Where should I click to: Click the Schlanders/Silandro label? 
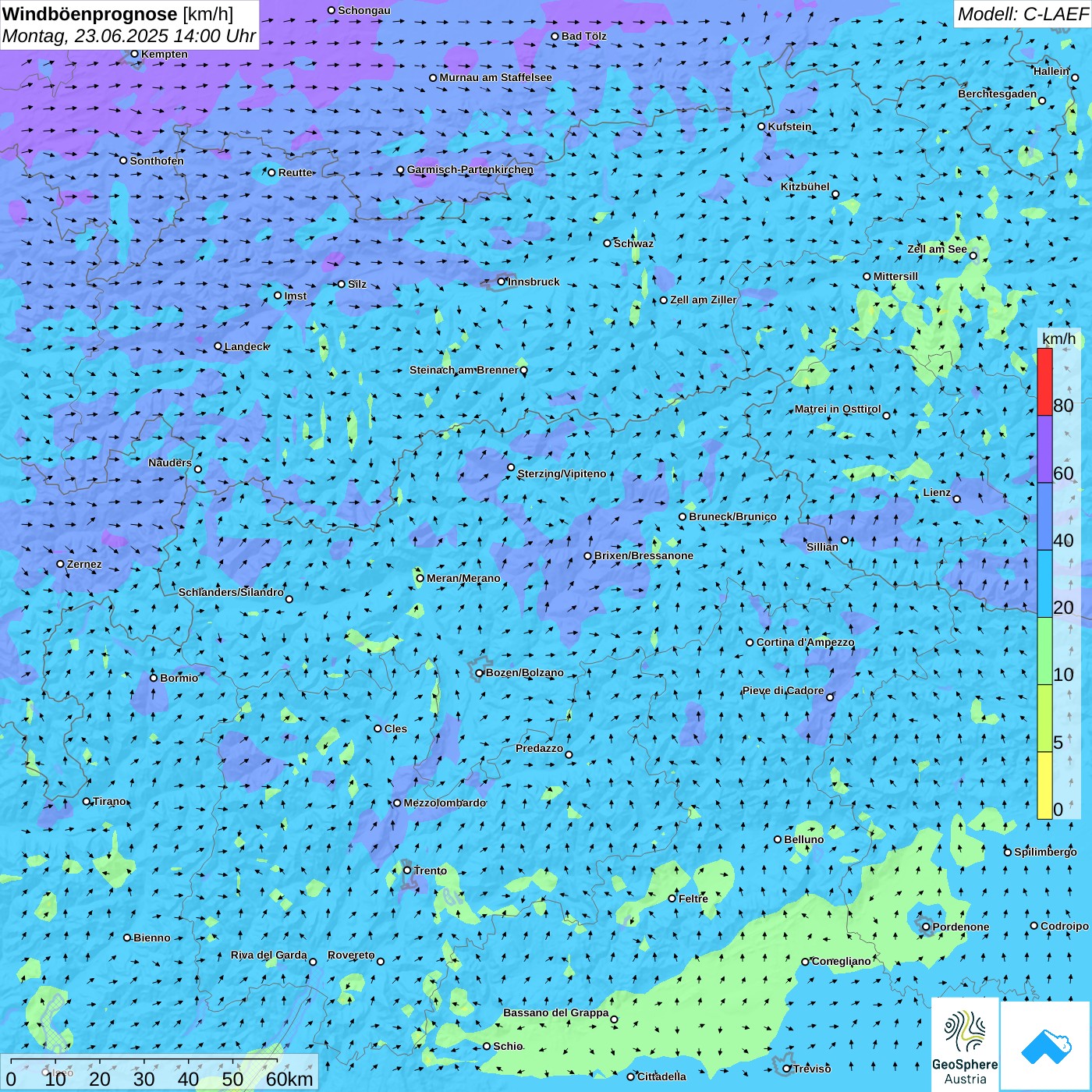click(x=231, y=592)
